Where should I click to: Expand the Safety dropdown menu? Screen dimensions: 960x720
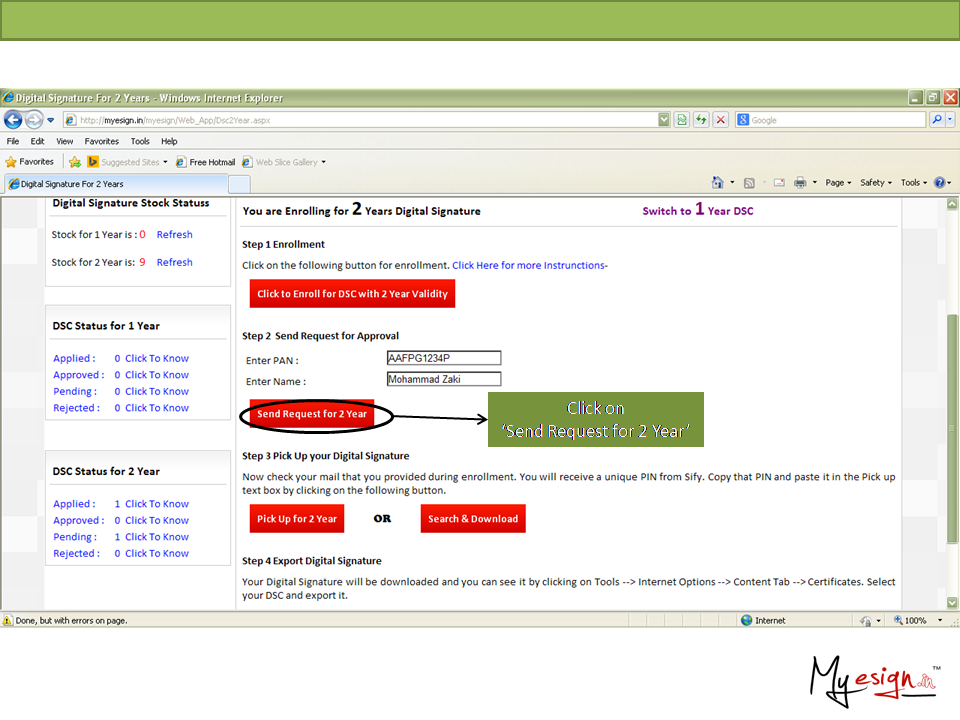(876, 183)
